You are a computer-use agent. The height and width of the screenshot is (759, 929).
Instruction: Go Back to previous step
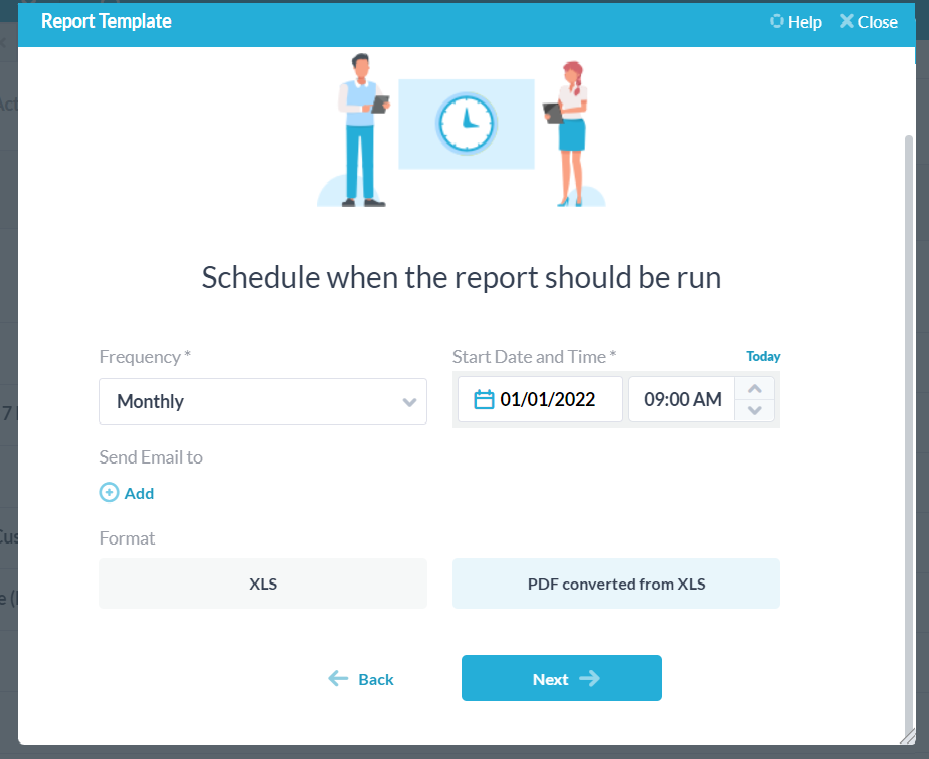pyautogui.click(x=361, y=679)
